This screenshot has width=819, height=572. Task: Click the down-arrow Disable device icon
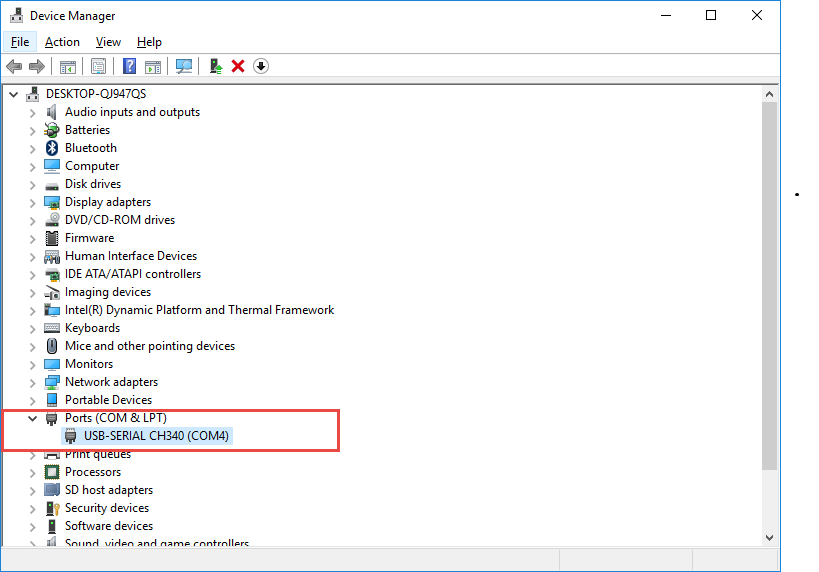click(x=261, y=66)
